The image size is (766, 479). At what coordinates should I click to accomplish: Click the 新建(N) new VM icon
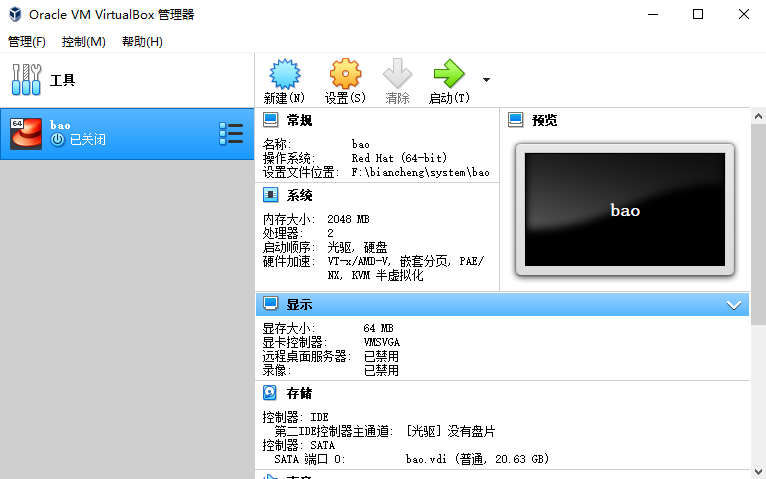pos(285,74)
